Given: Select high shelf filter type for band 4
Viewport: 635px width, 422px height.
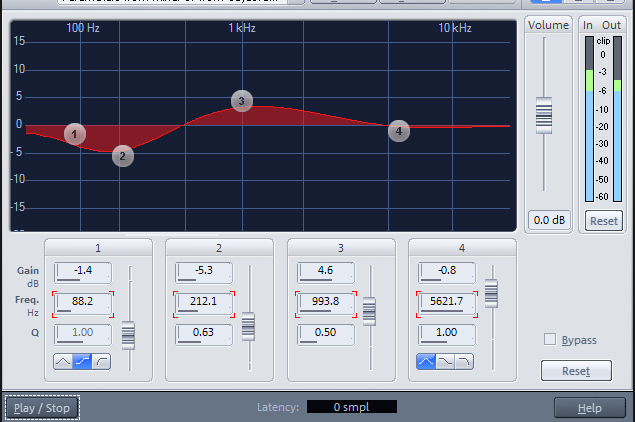Looking at the screenshot, I should [445, 361].
